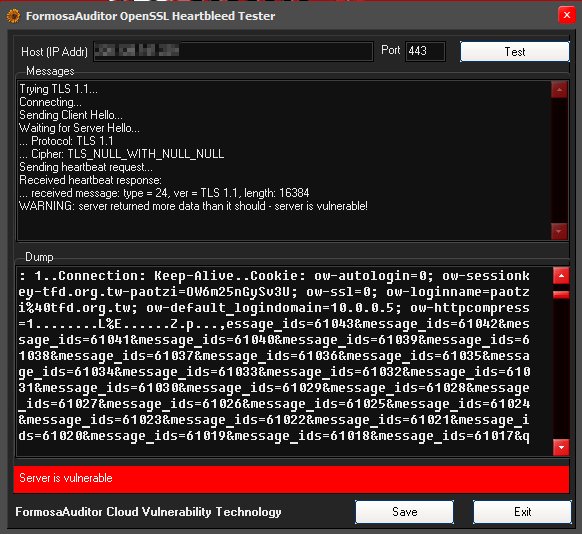Click the Dump scrollbar thumb
The height and width of the screenshot is (534, 582).
tap(561, 295)
